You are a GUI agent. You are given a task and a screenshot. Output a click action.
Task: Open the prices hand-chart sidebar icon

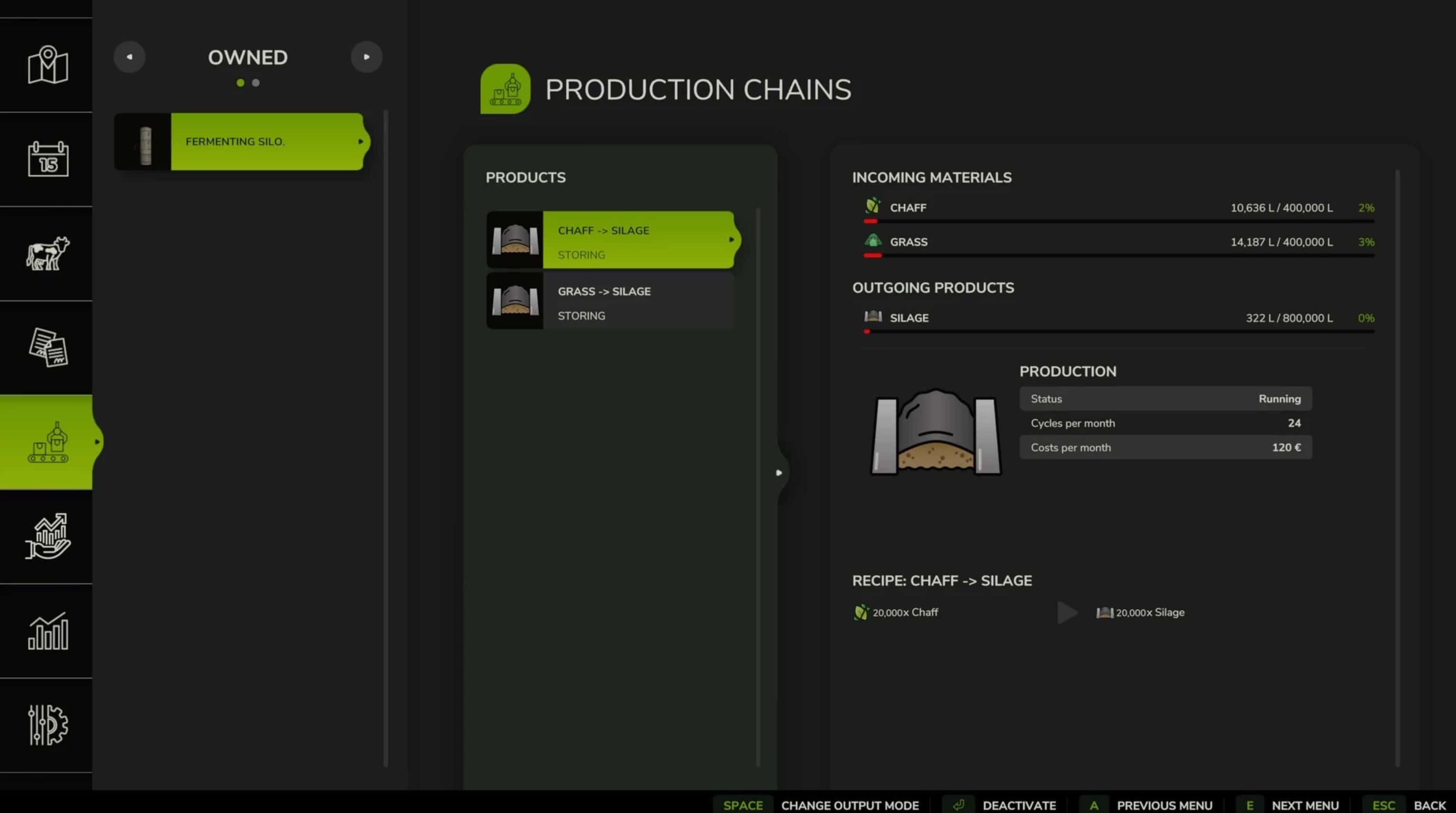48,536
